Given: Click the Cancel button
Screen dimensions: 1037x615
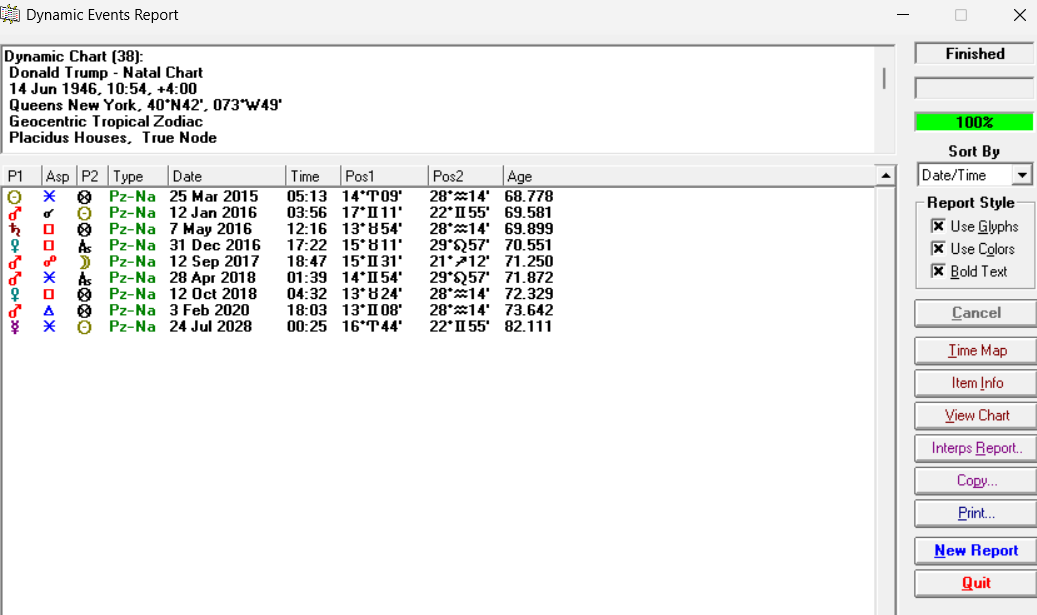Looking at the screenshot, I should click(x=975, y=313).
